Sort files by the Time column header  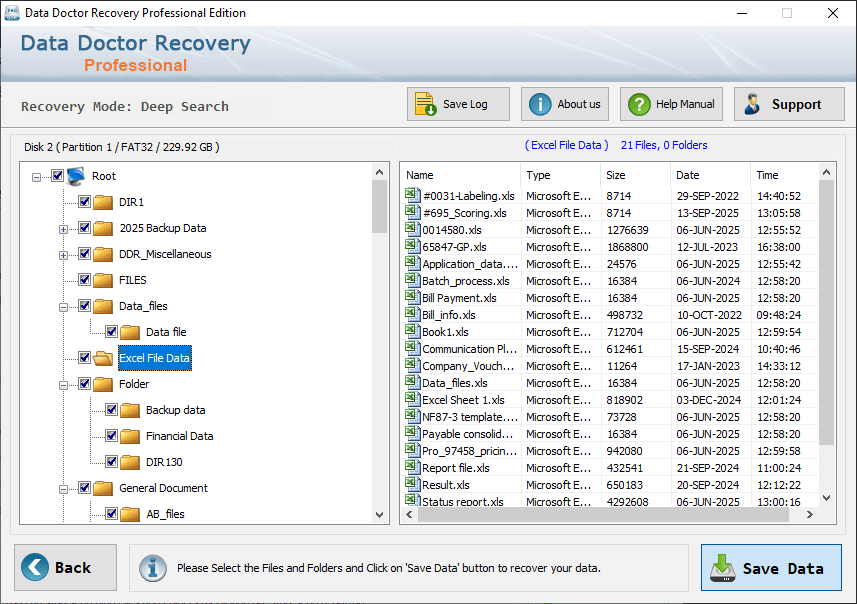click(x=784, y=175)
